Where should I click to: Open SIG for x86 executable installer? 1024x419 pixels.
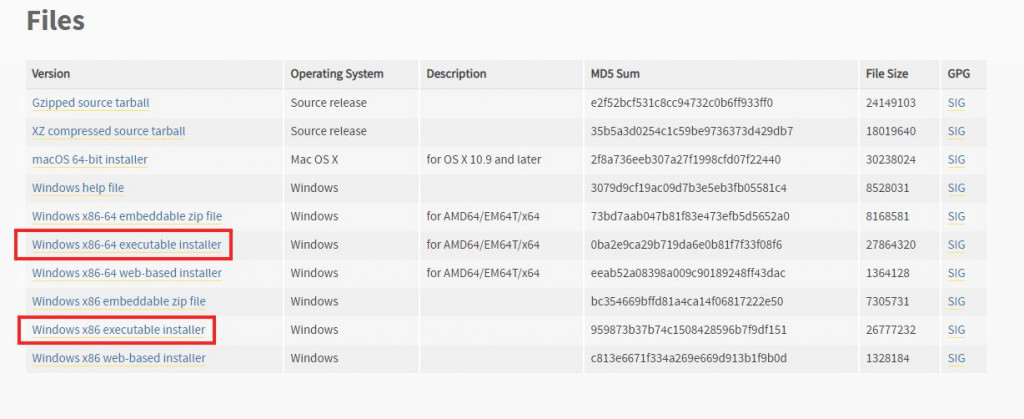click(956, 330)
